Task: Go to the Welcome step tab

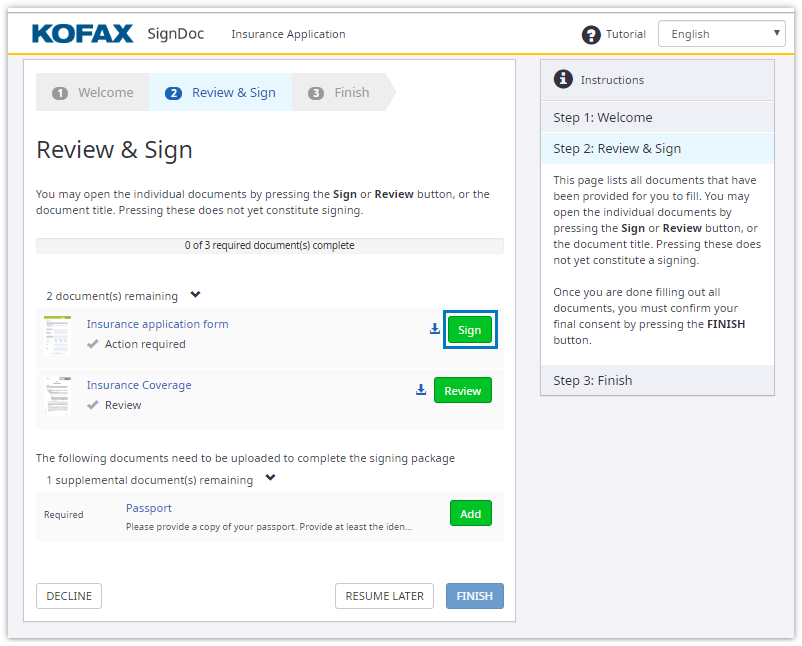Action: coord(93,93)
